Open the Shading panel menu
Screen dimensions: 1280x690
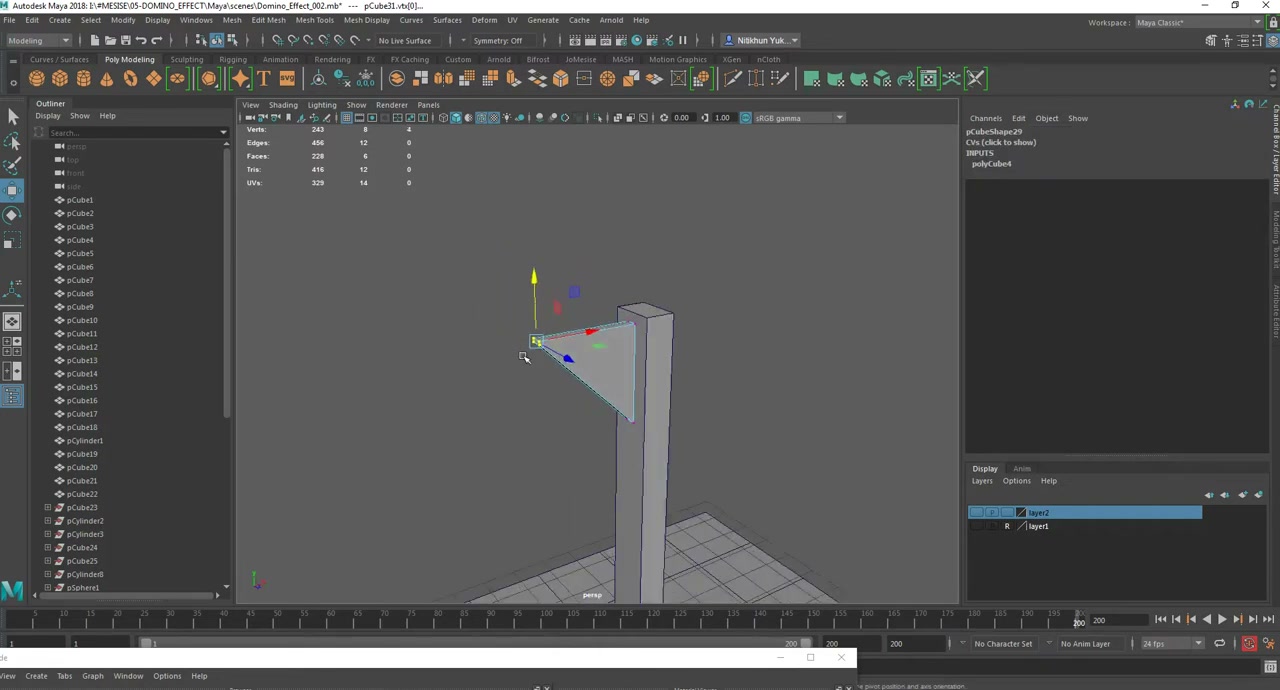pos(283,105)
